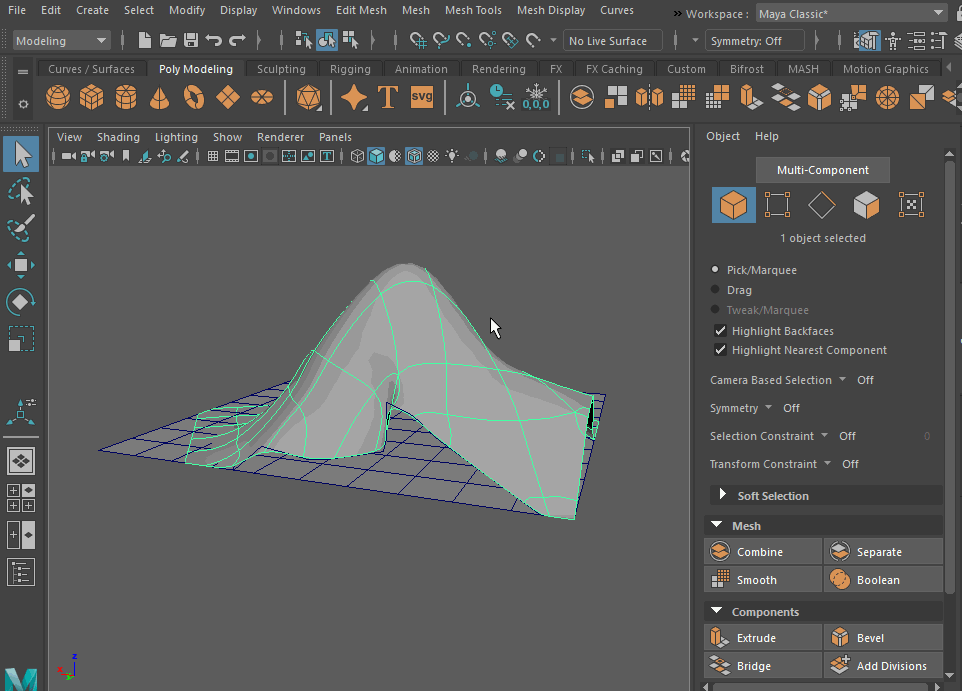Open the Modeling menu set dropdown
The image size is (962, 691).
point(62,41)
